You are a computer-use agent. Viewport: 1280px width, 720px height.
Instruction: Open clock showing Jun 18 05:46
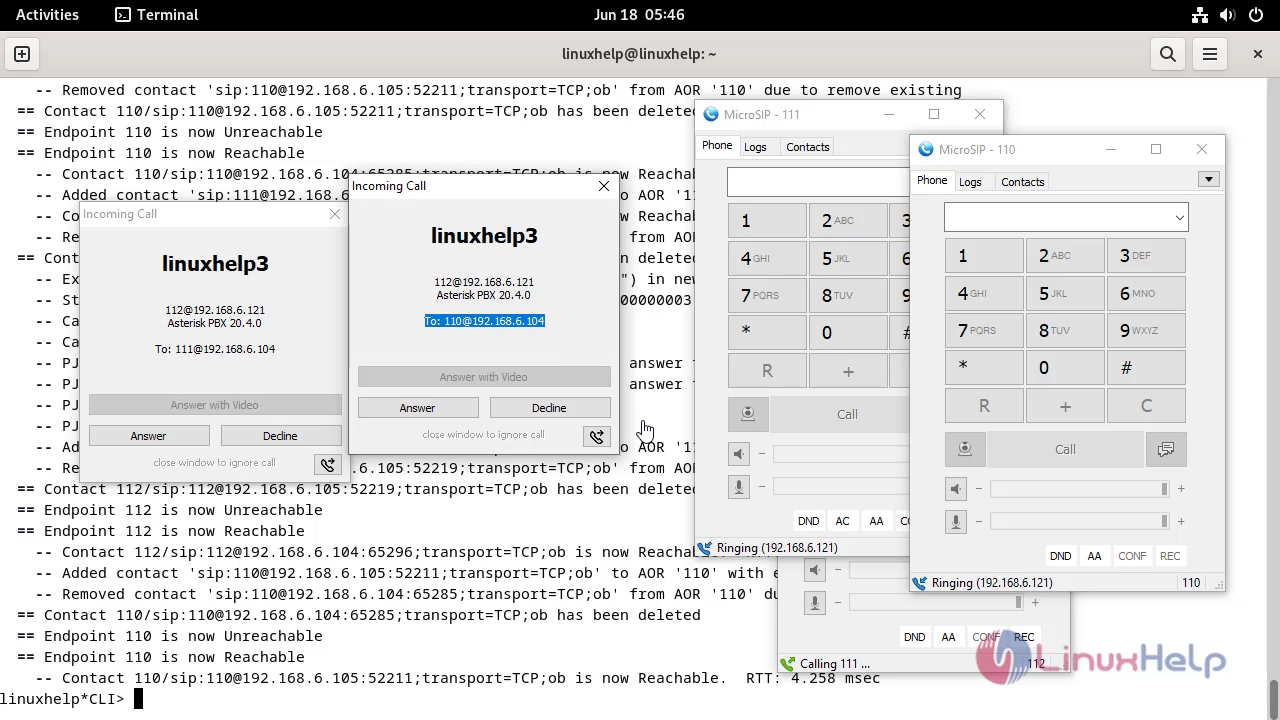pos(639,15)
